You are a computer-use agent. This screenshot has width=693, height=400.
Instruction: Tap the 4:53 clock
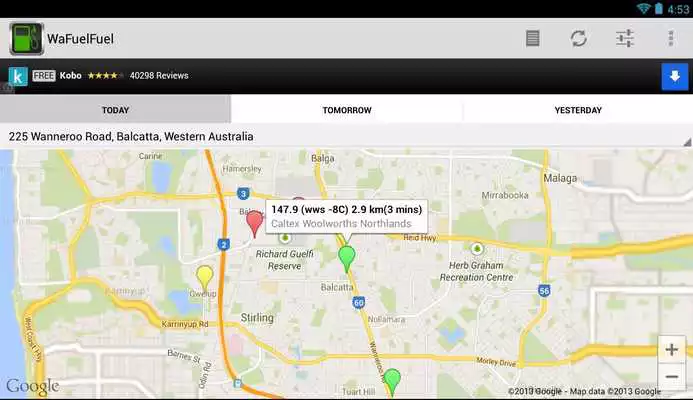click(x=678, y=9)
